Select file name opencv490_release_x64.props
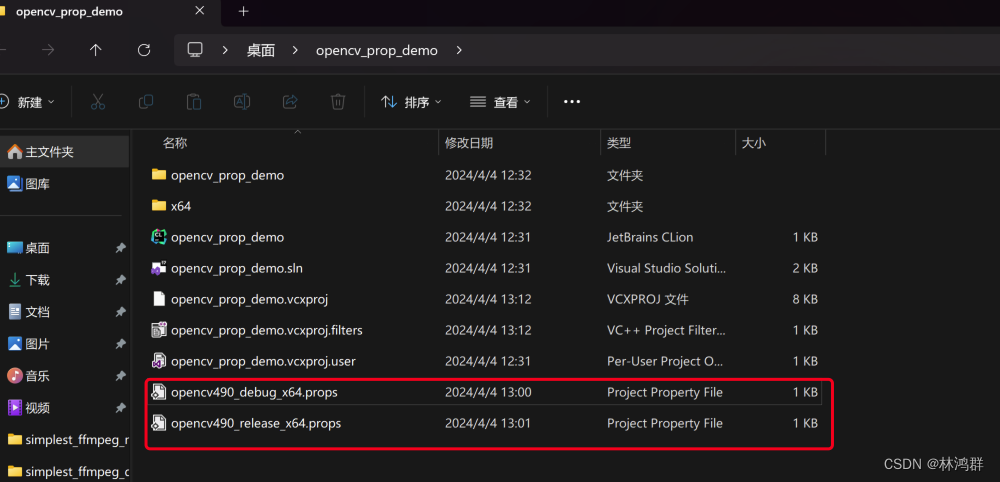Viewport: 1000px width, 482px height. [256, 423]
